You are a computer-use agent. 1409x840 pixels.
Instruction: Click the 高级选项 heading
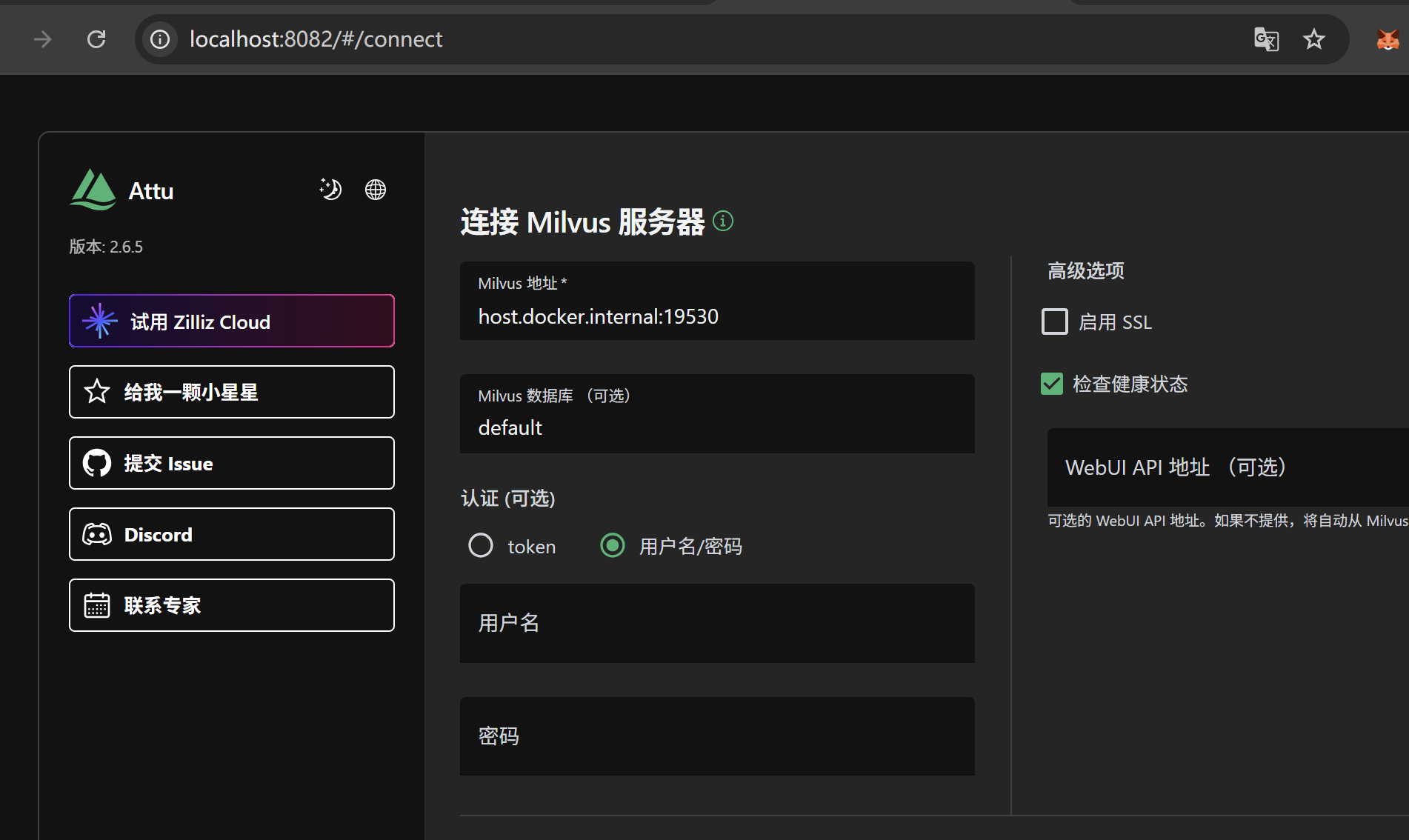1086,270
